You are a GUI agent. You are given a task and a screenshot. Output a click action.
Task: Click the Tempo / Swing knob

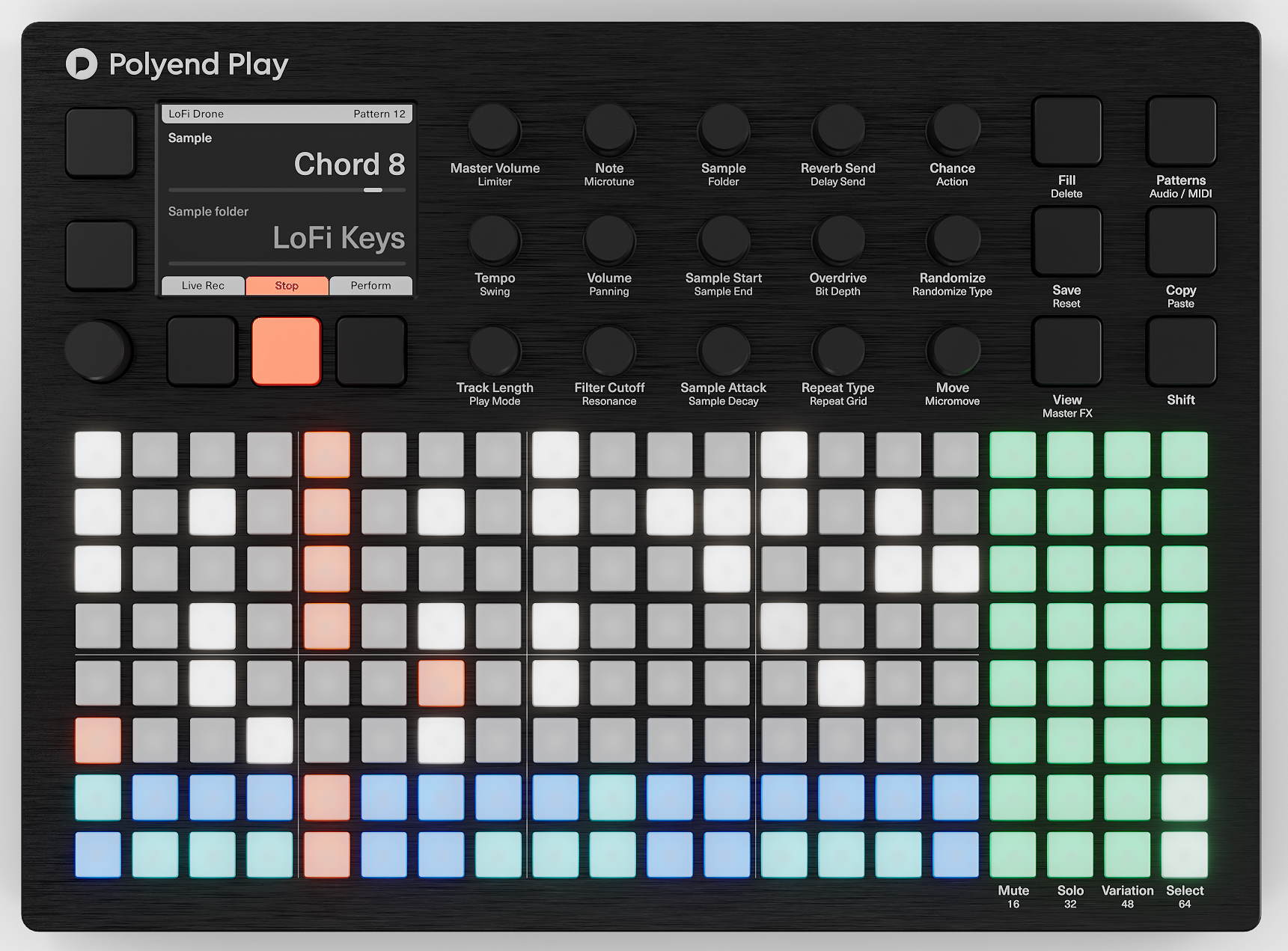pyautogui.click(x=494, y=239)
